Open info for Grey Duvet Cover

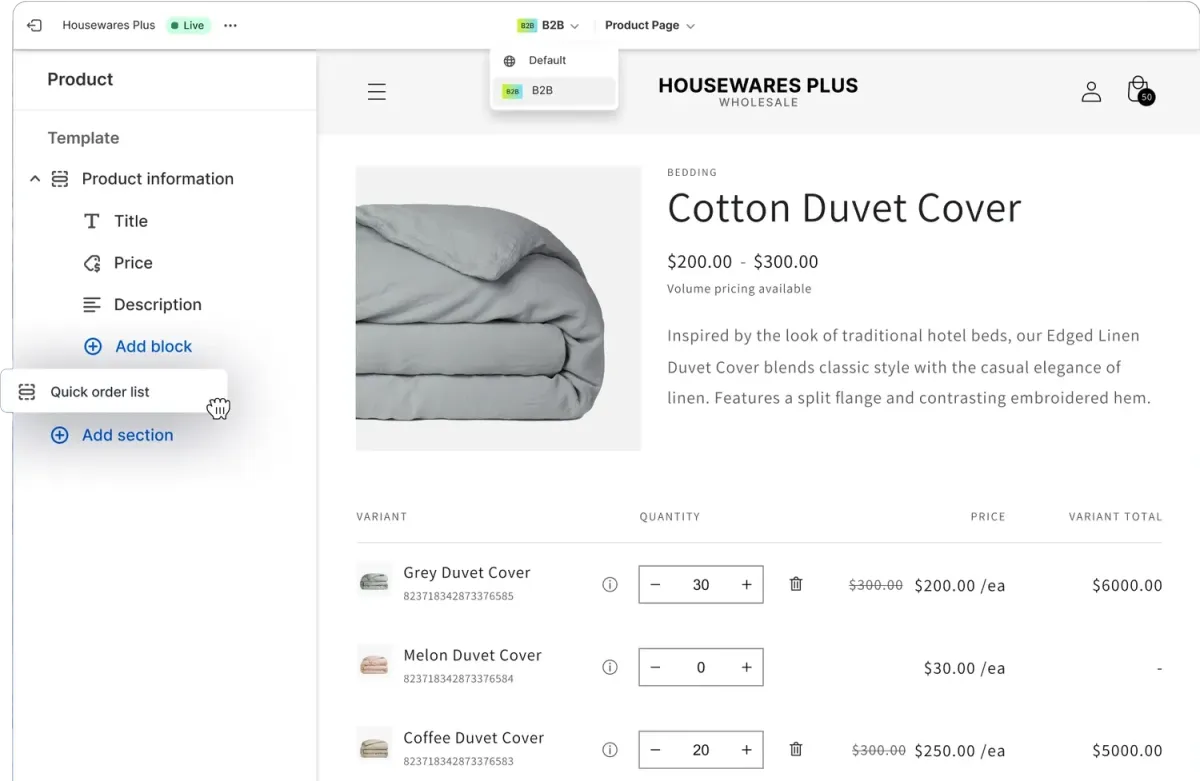[610, 585]
